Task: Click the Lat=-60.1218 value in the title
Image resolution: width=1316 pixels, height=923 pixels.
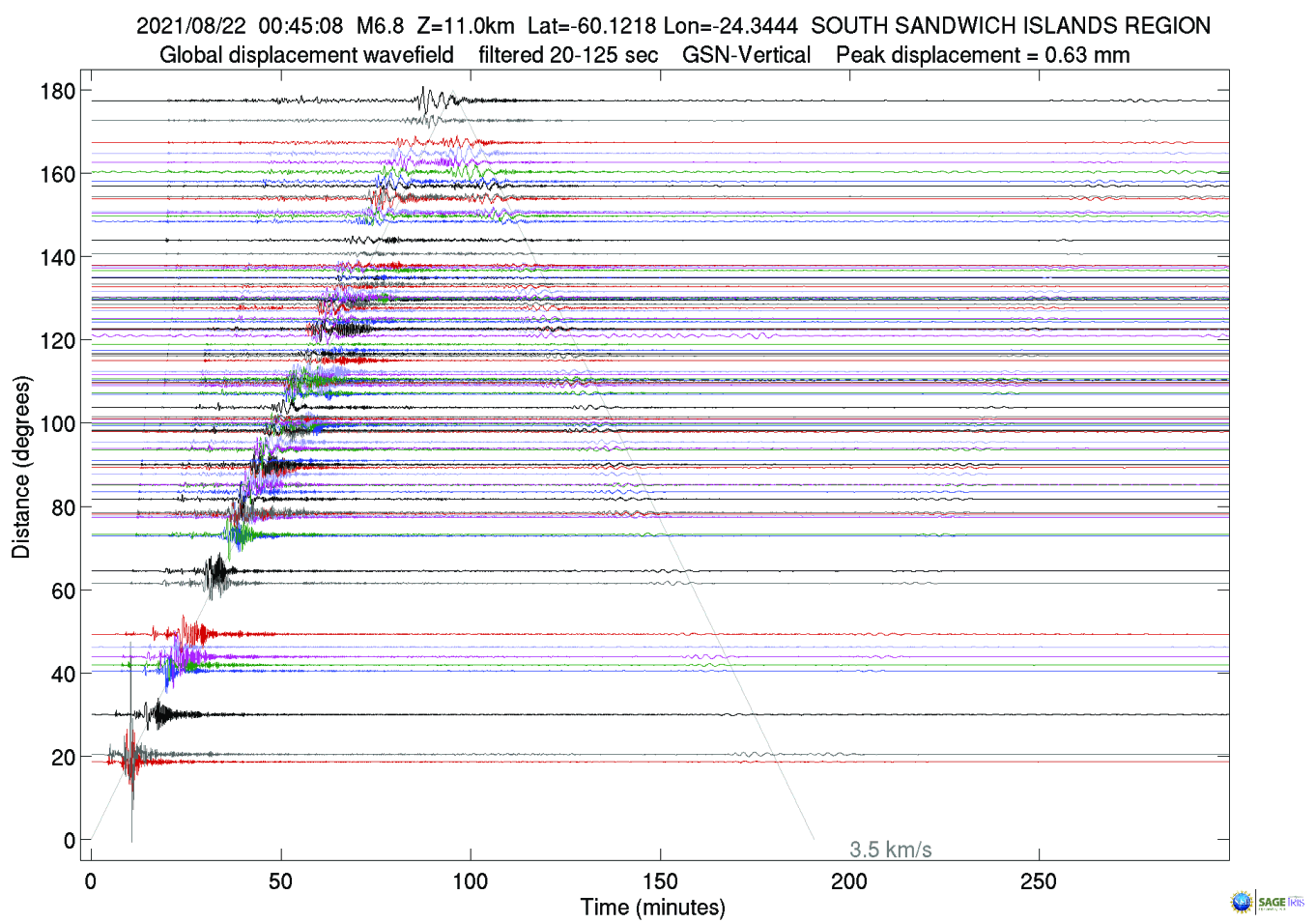Action: 591,26
